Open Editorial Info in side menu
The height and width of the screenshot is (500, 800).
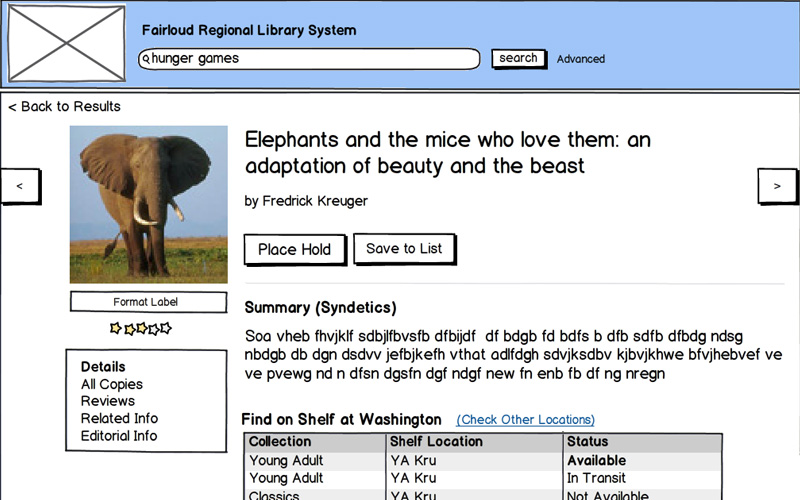119,436
